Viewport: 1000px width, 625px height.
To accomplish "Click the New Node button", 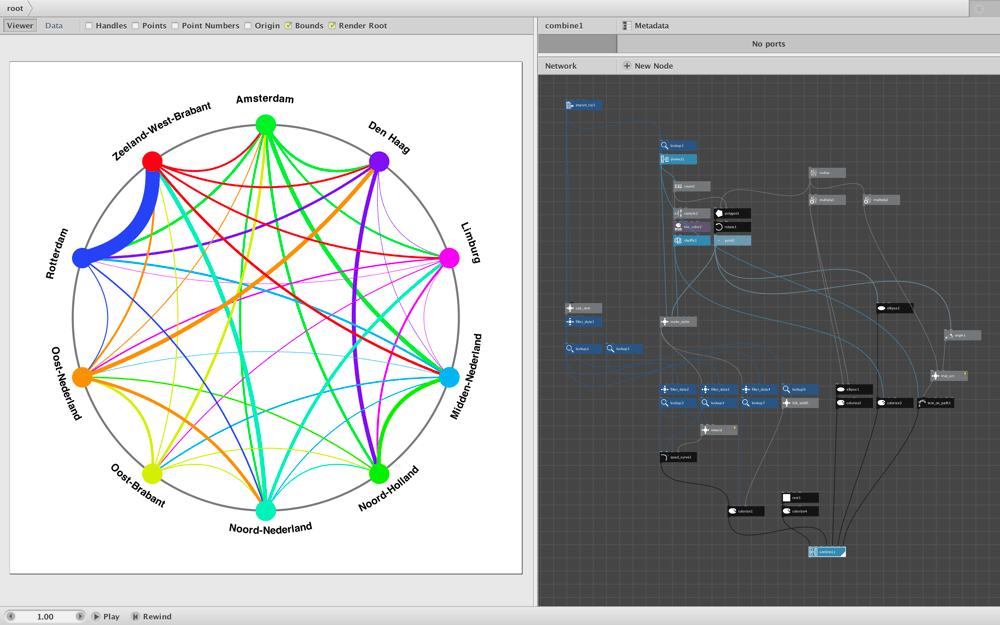I will 648,66.
